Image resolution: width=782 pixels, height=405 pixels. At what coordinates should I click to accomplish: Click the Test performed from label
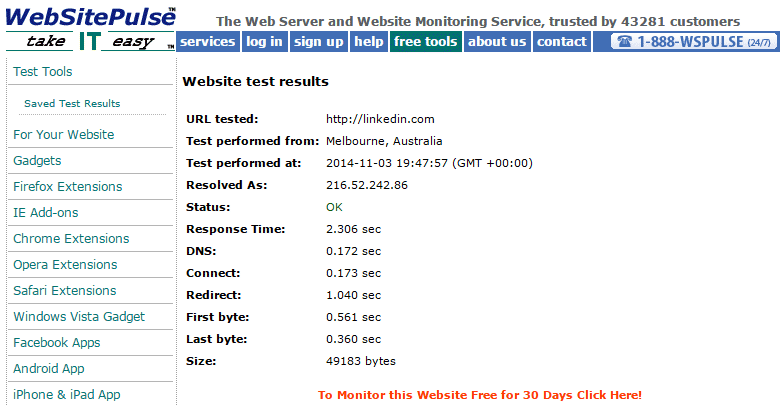point(252,141)
